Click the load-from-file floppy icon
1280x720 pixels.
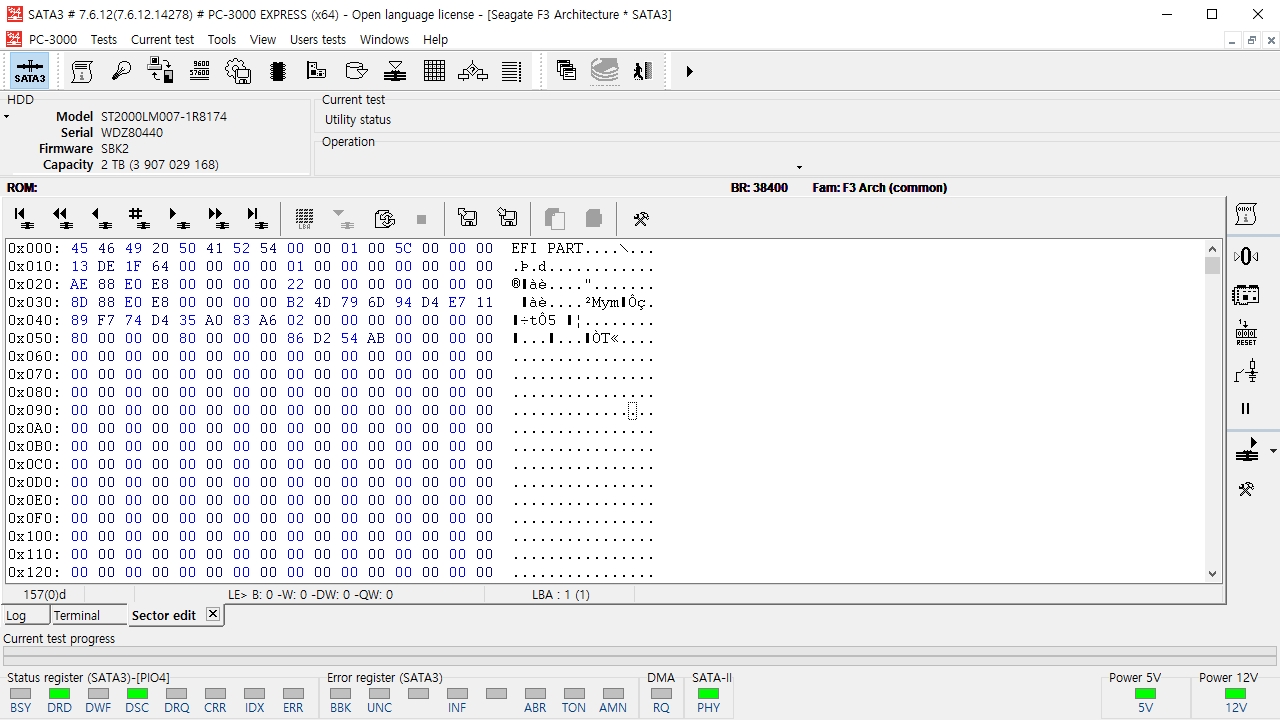pyautogui.click(x=467, y=218)
